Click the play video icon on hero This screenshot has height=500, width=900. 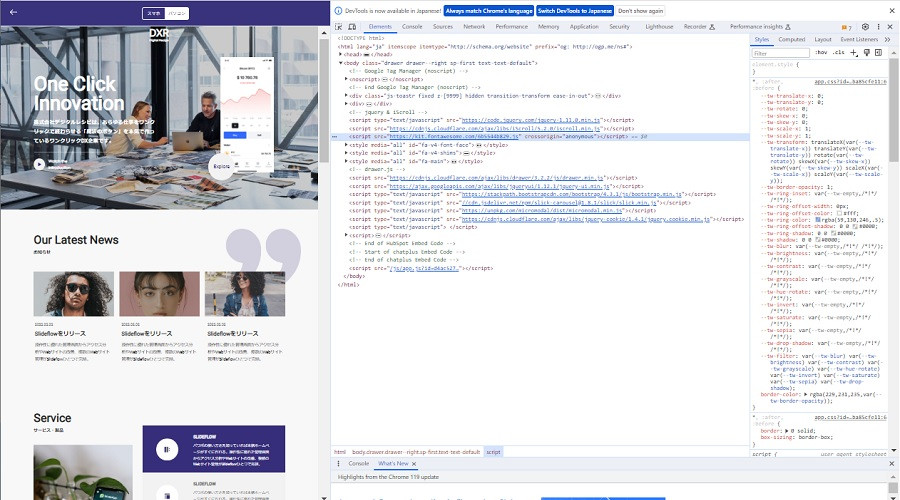(x=39, y=165)
